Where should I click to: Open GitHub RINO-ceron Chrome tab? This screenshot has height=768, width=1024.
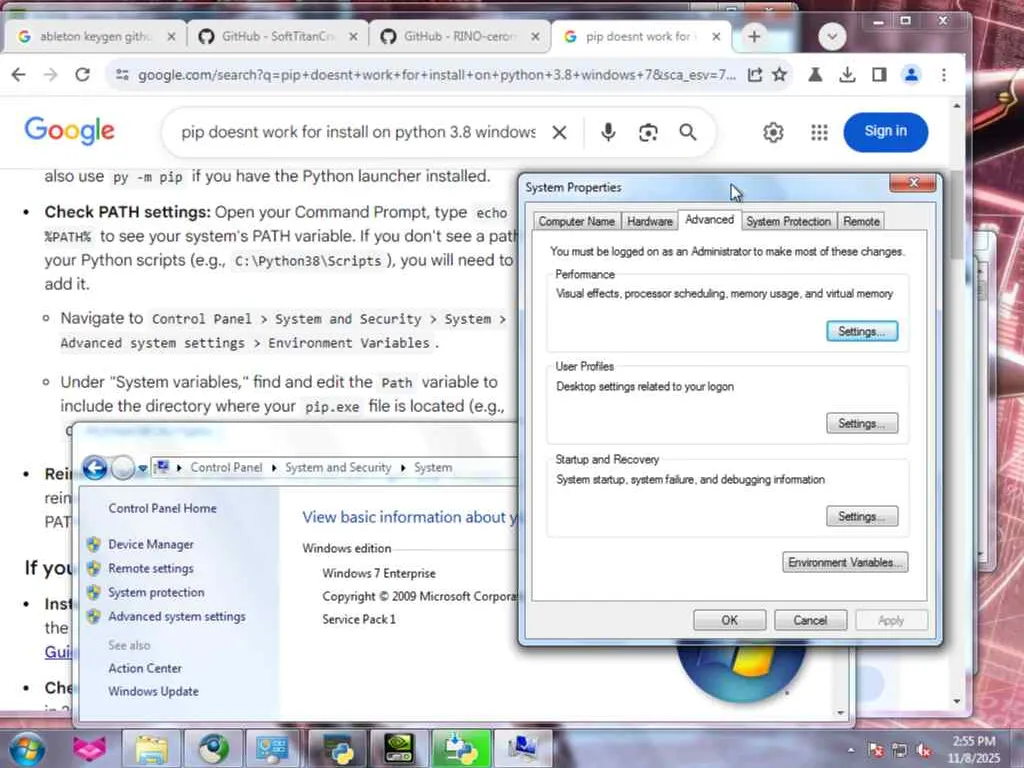click(x=459, y=37)
